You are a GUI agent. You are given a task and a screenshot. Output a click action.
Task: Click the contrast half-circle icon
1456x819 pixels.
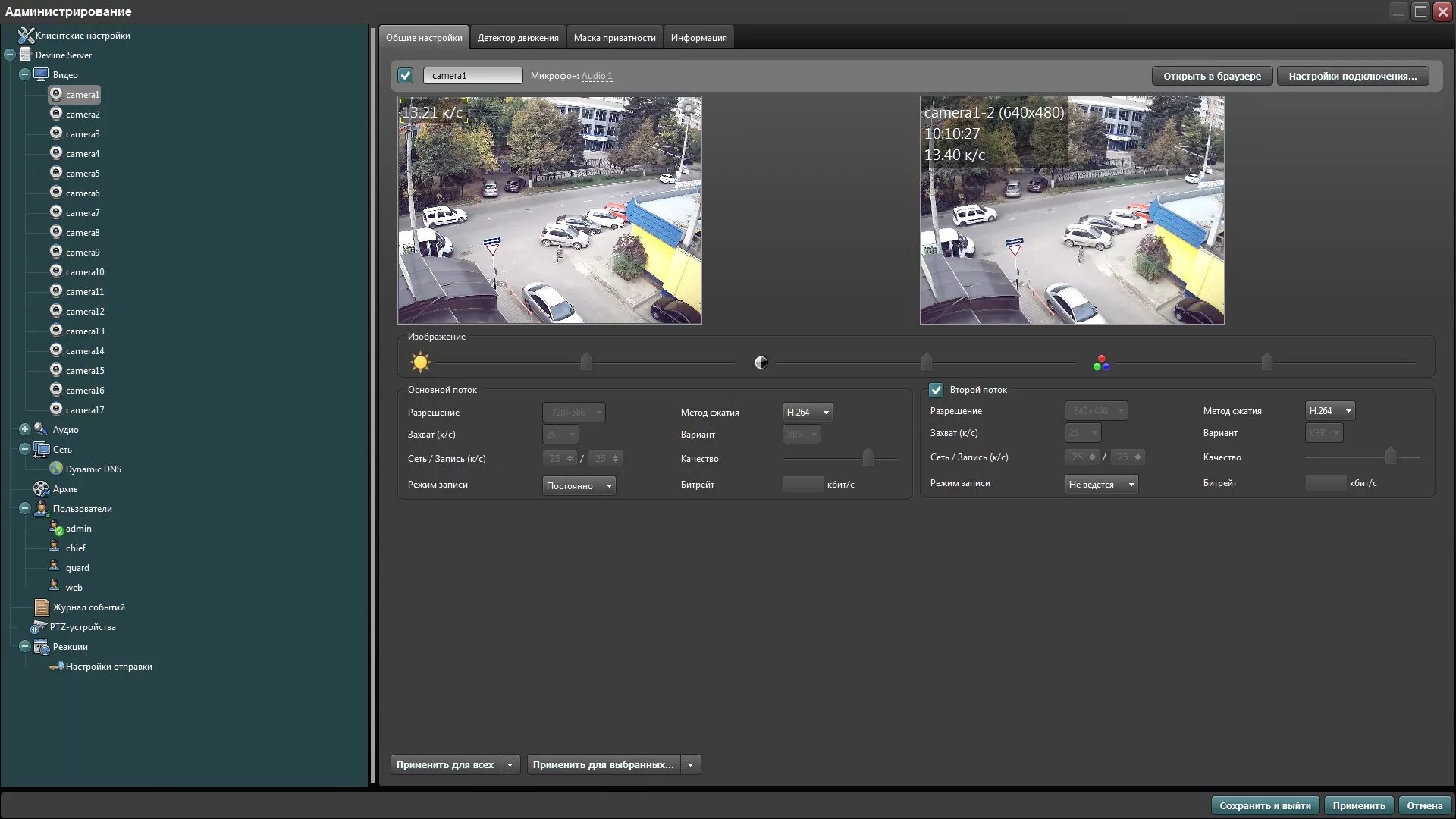click(x=761, y=362)
